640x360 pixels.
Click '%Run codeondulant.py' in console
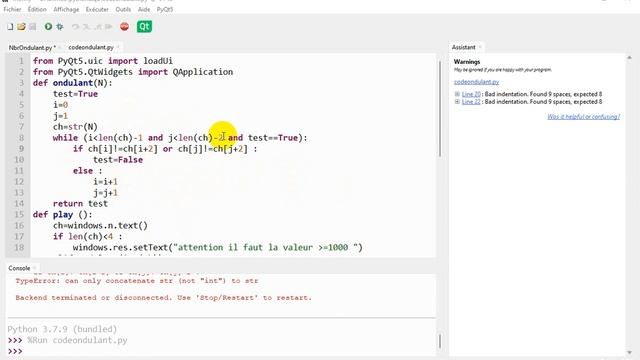coord(77,340)
